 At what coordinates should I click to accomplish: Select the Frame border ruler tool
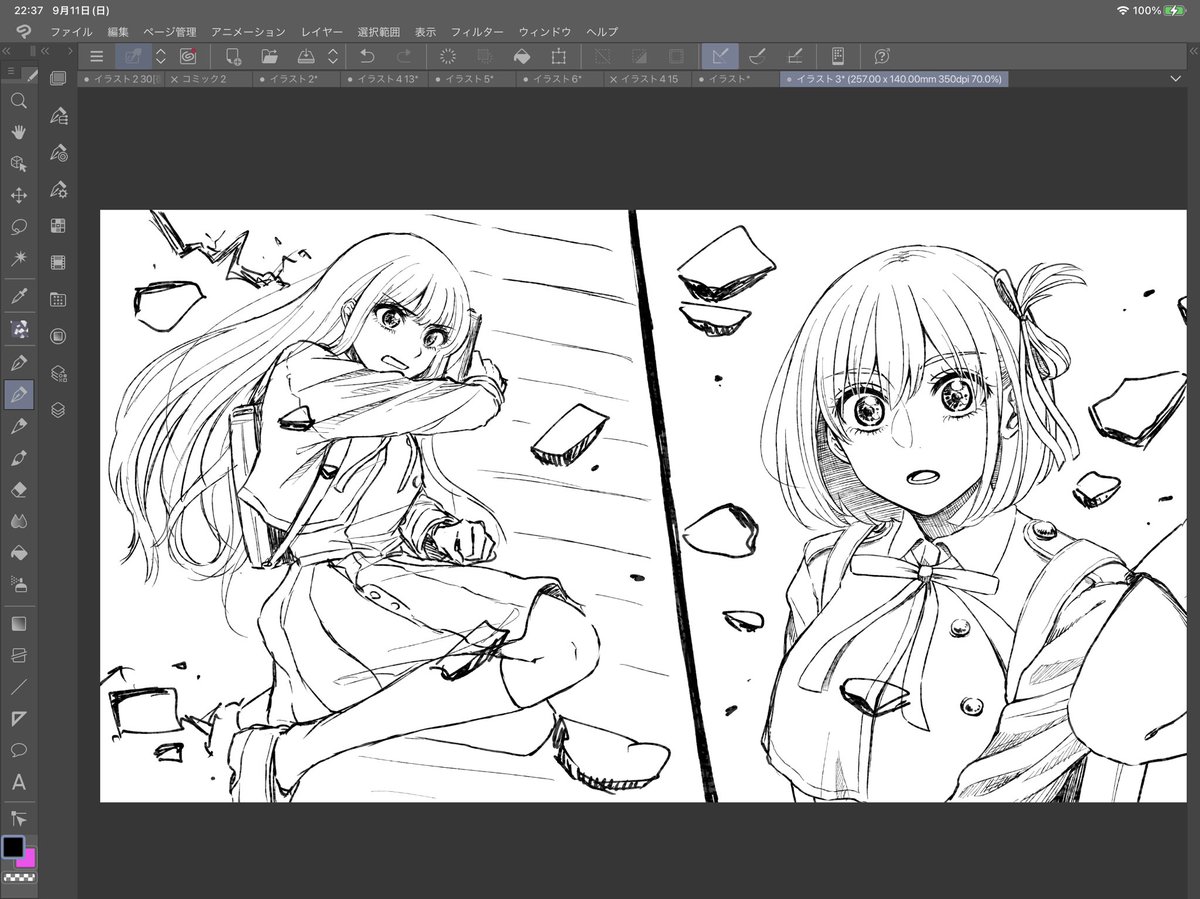click(x=18, y=718)
